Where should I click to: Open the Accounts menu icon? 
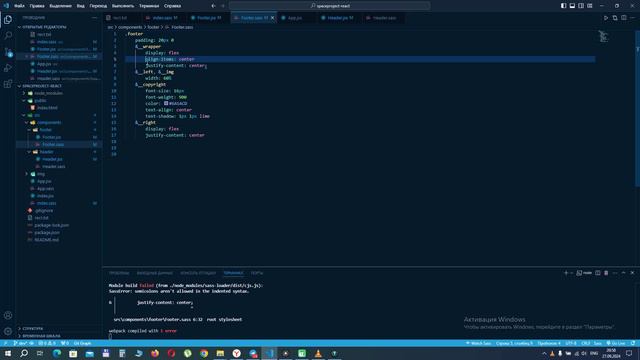point(8,315)
